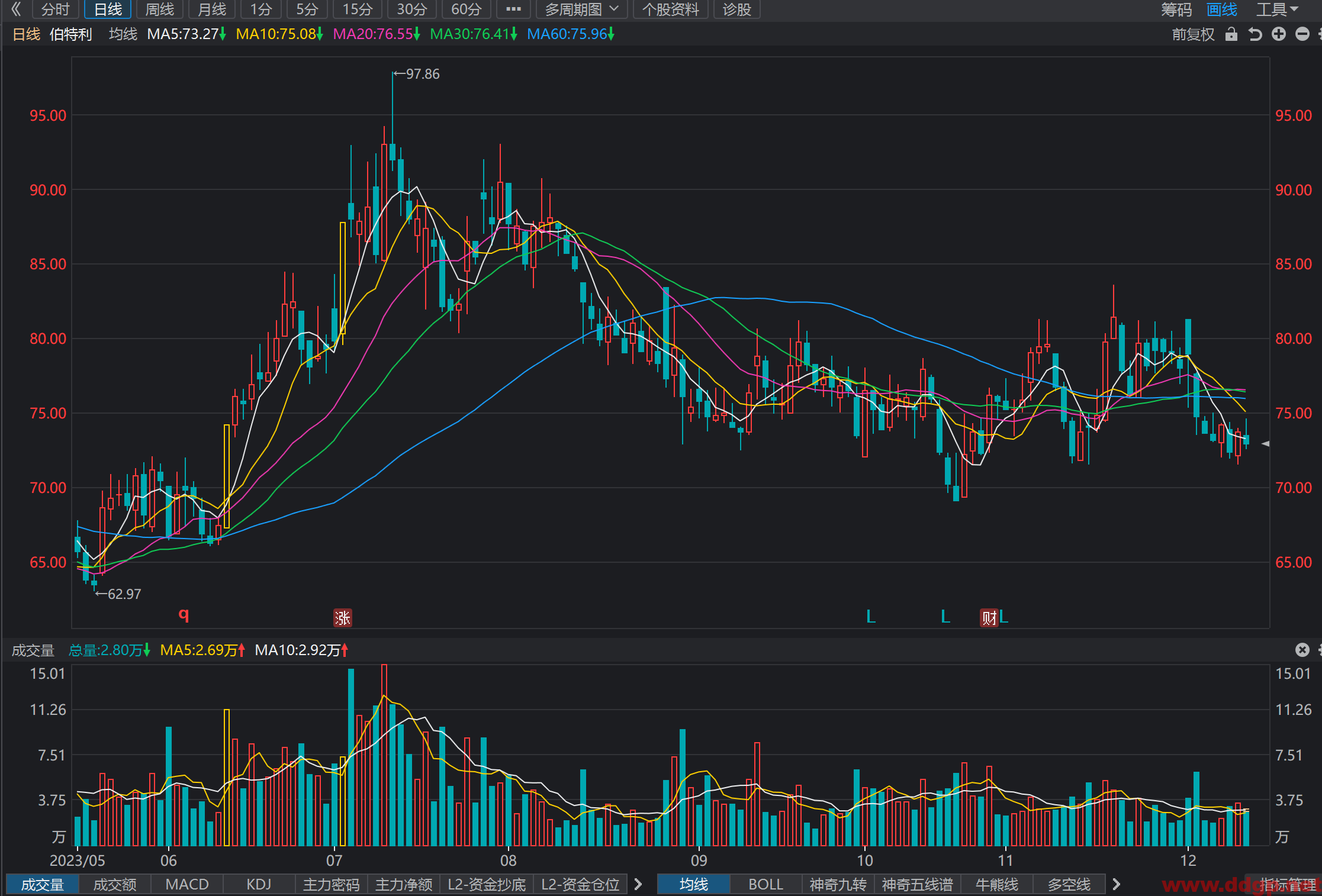Open the more periods ellipsis menu

pyautogui.click(x=513, y=9)
